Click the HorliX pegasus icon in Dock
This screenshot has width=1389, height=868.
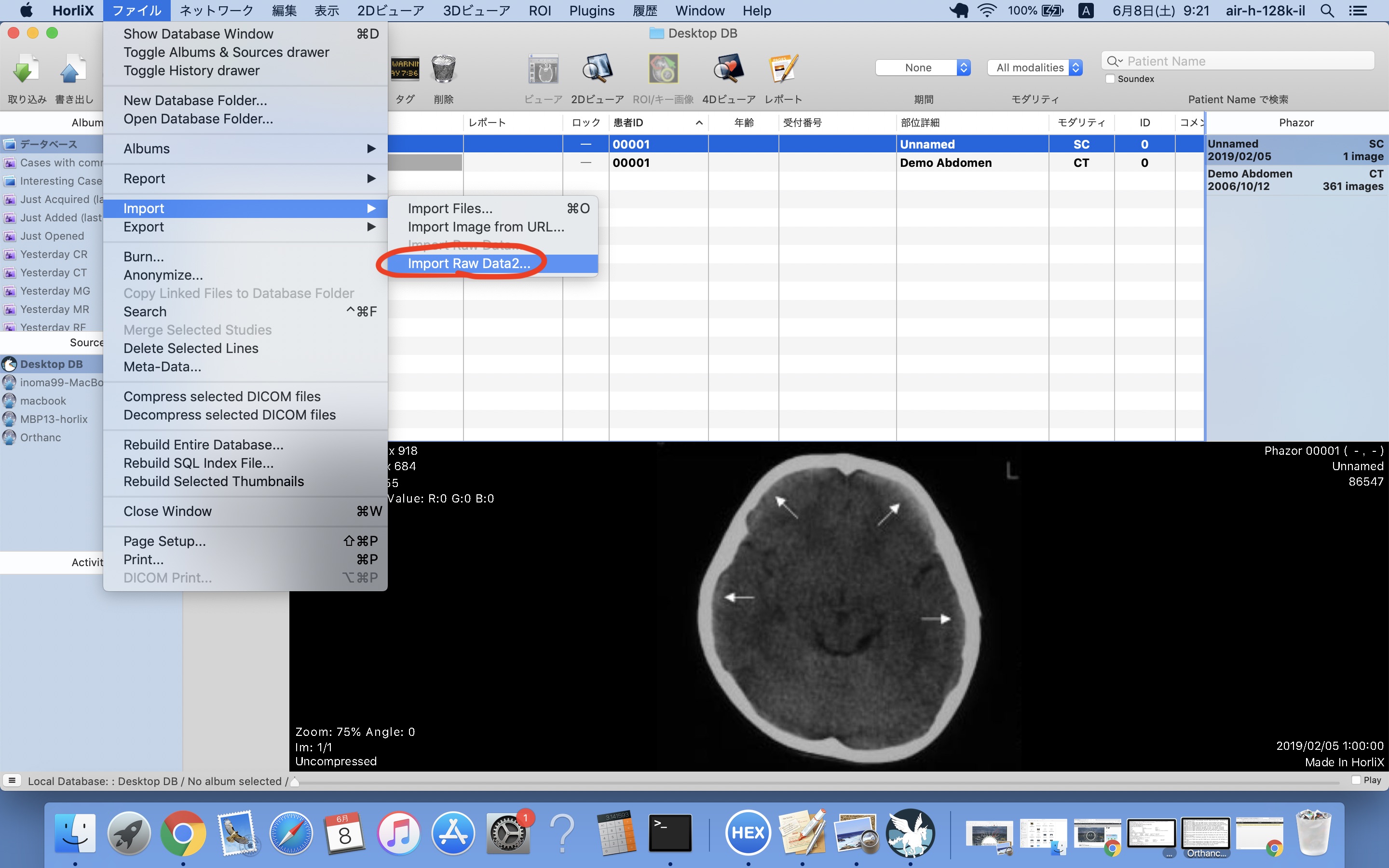click(x=910, y=833)
